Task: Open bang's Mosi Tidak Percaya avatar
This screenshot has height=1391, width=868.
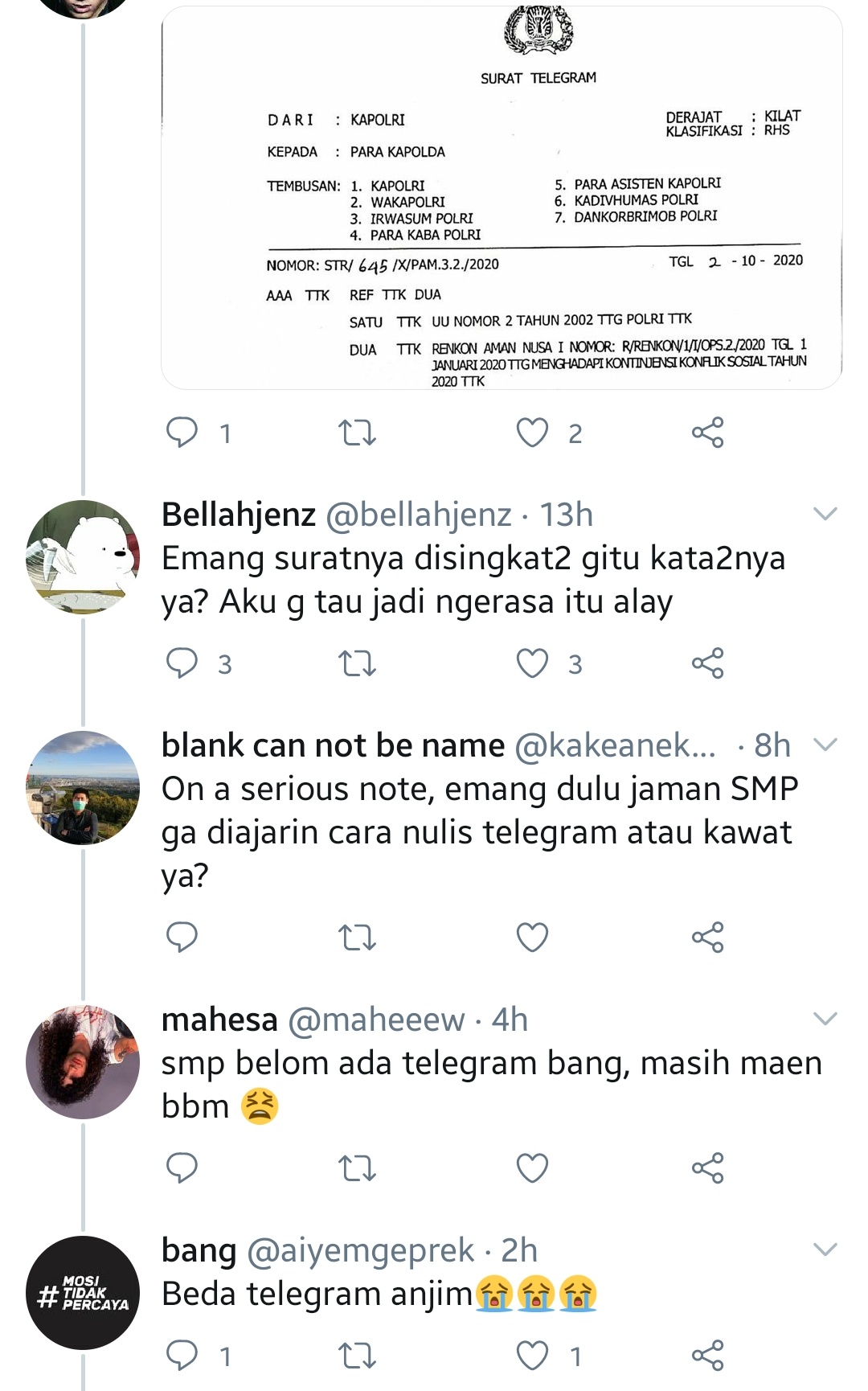Action: pos(83,1292)
